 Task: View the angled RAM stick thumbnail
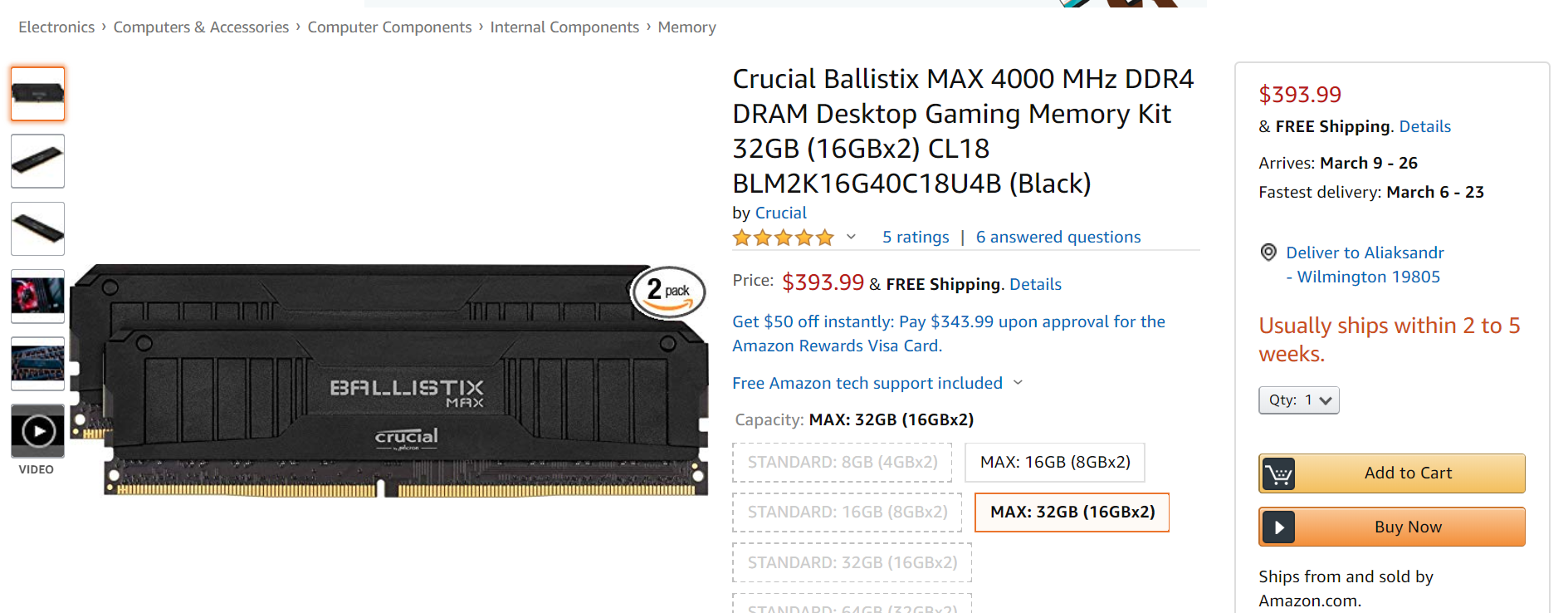point(37,161)
